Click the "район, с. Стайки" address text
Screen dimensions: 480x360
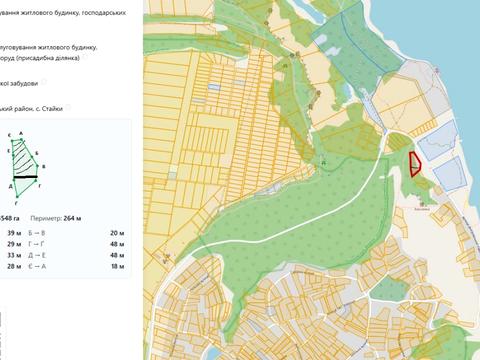coord(38,109)
